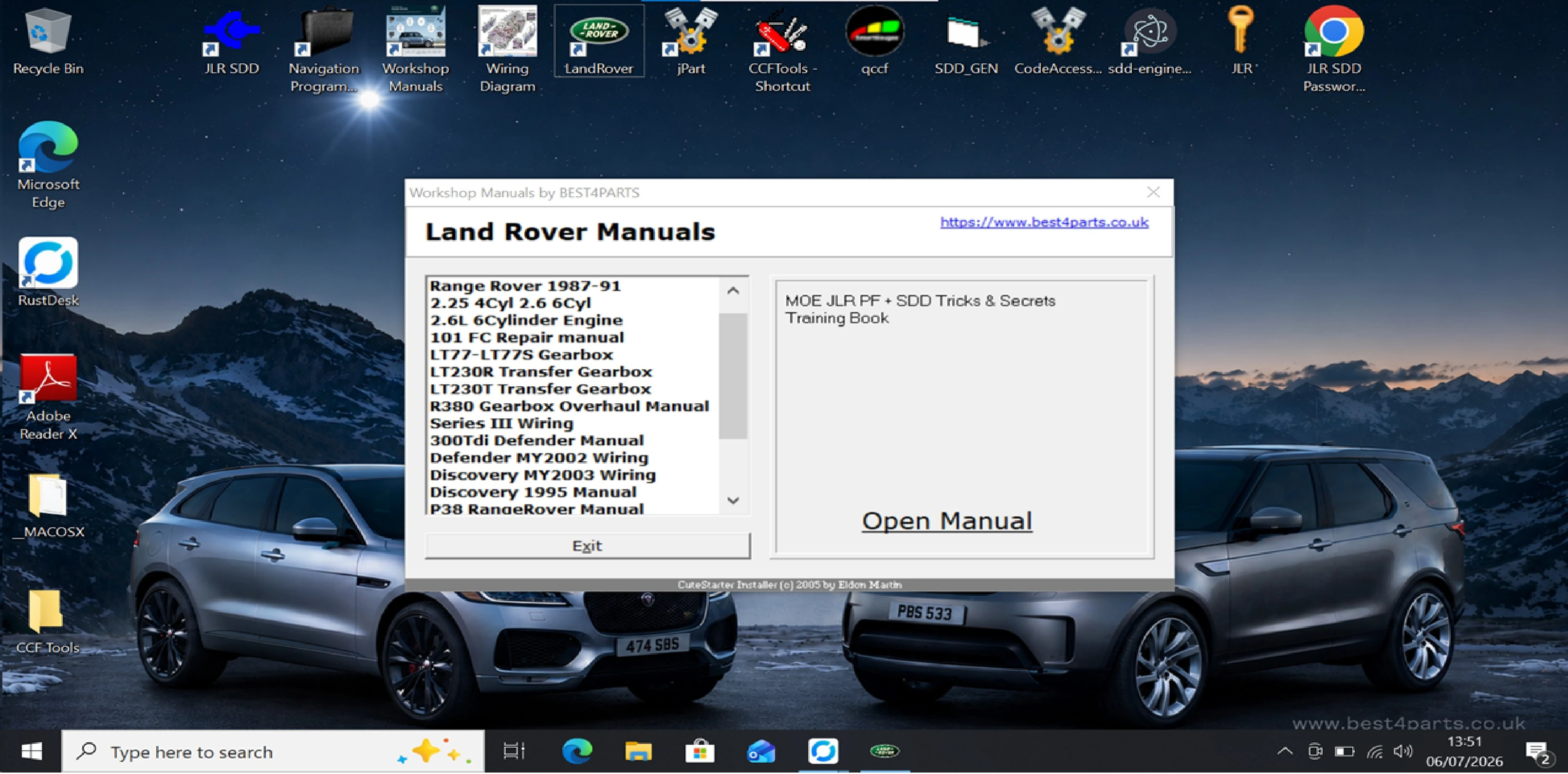Open the JLR key icon
The image size is (1568, 774).
[x=1242, y=41]
